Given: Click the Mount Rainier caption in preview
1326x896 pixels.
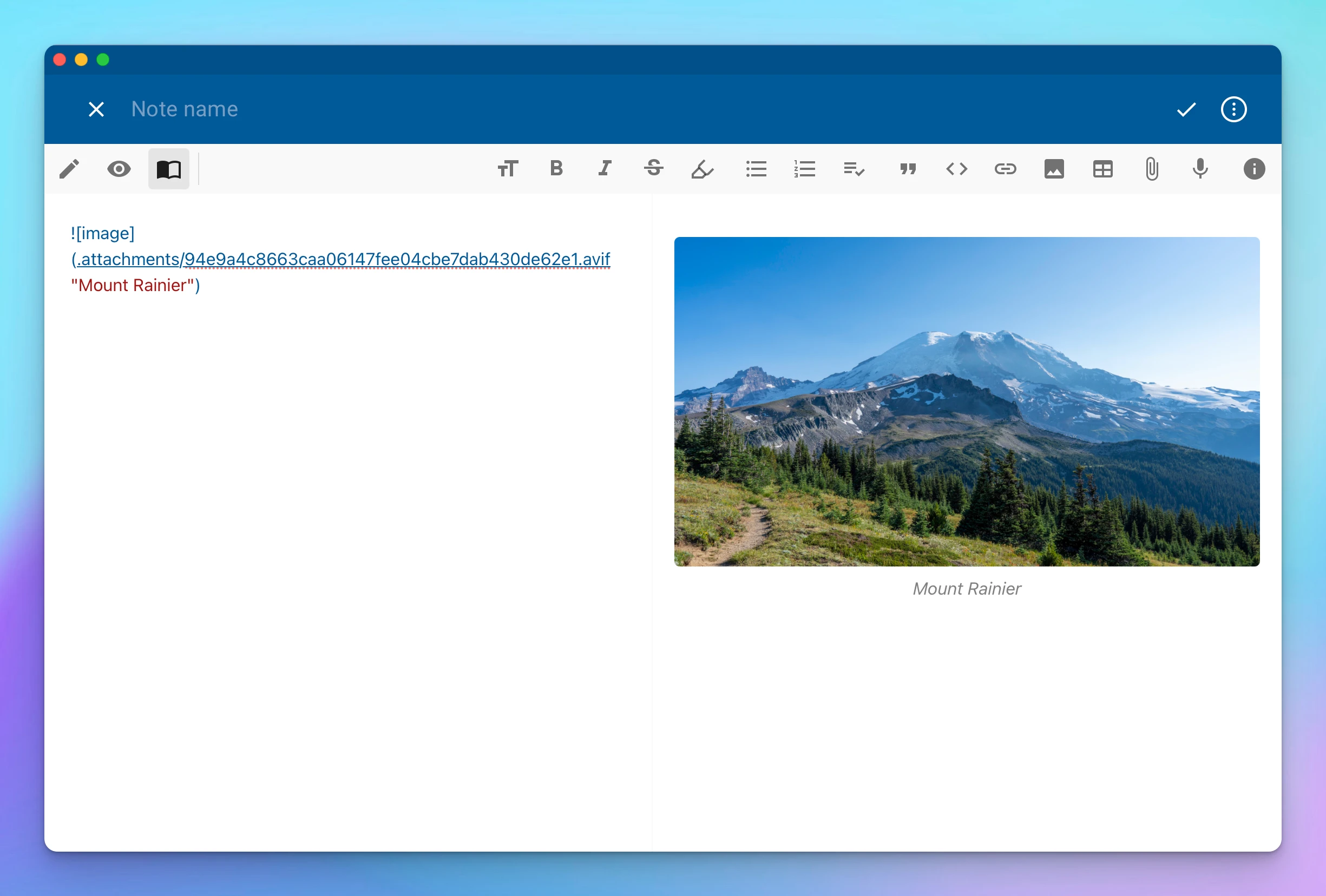Looking at the screenshot, I should [x=967, y=589].
